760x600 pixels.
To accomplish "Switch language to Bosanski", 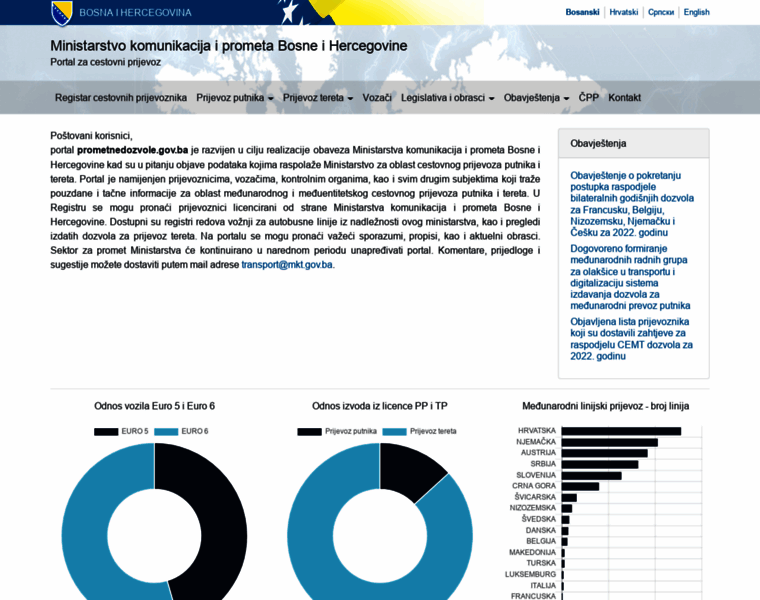I will click(x=582, y=12).
